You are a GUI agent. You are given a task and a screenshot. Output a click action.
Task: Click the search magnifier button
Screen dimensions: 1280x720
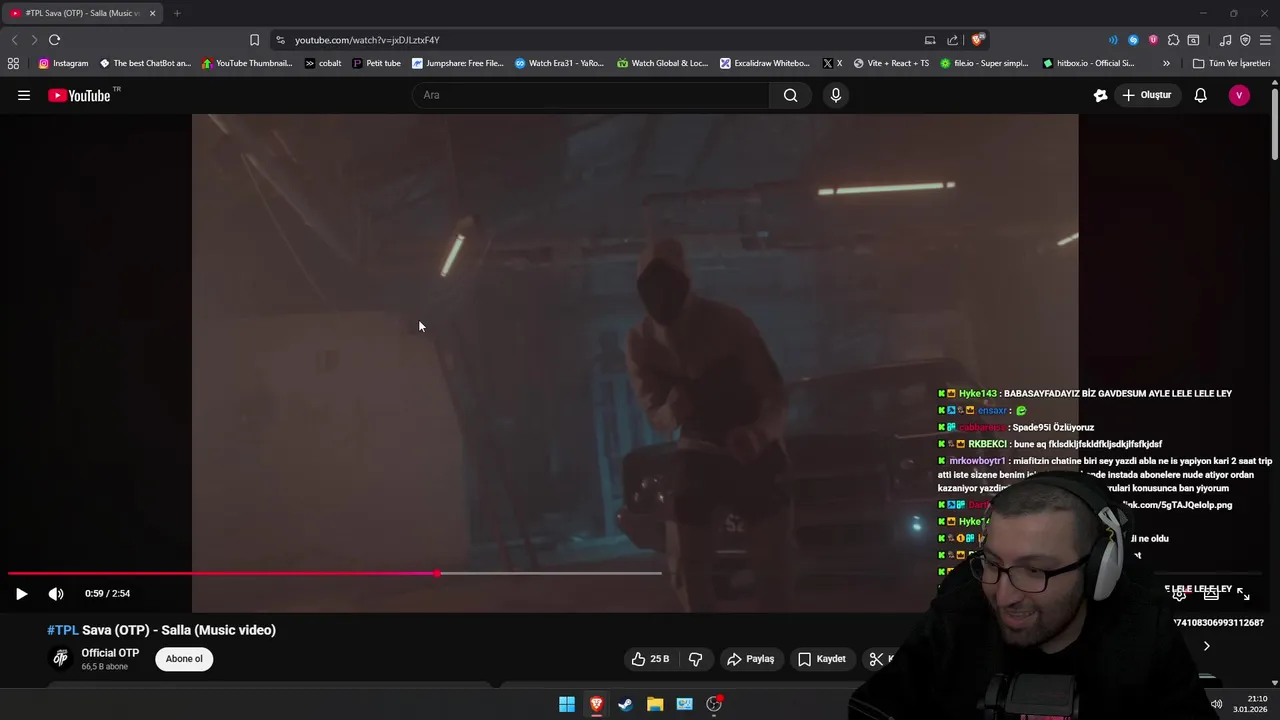coord(790,95)
